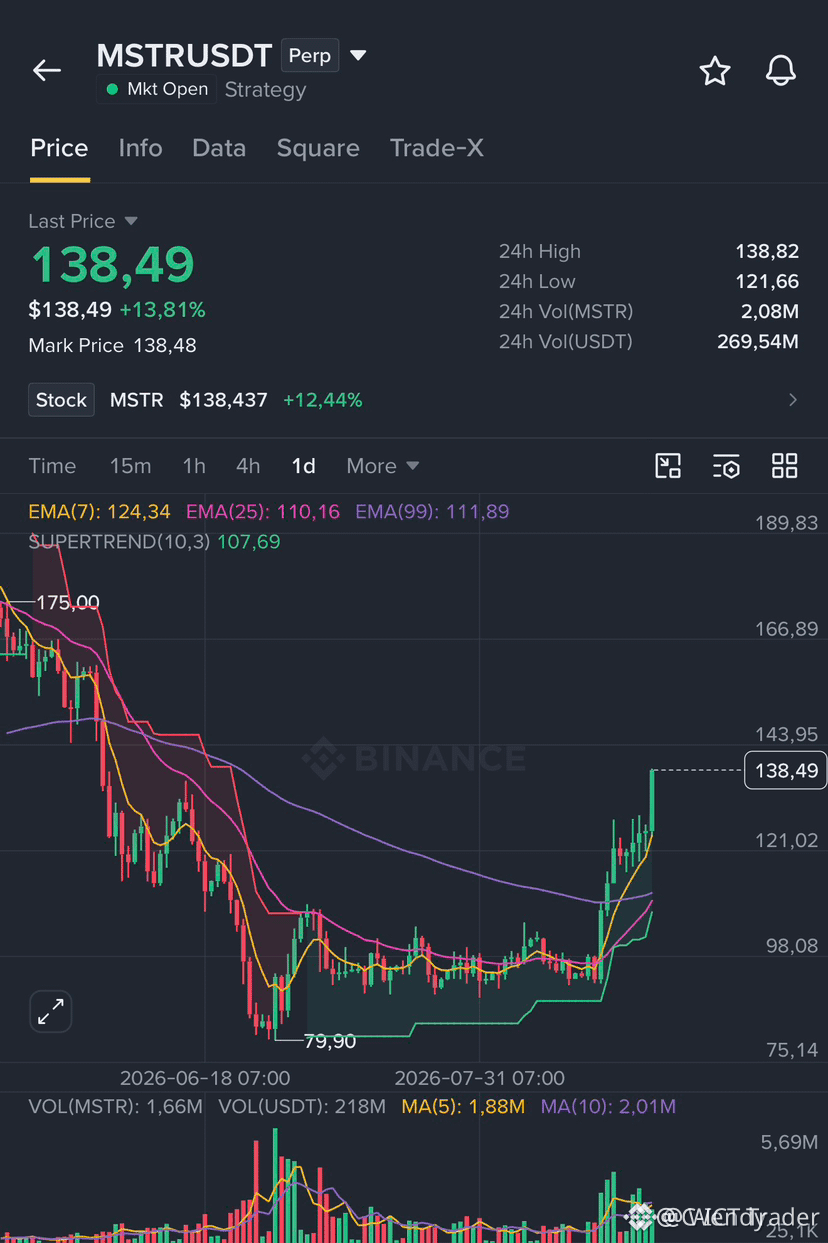Tap the +13,81% change percentage

[162, 310]
